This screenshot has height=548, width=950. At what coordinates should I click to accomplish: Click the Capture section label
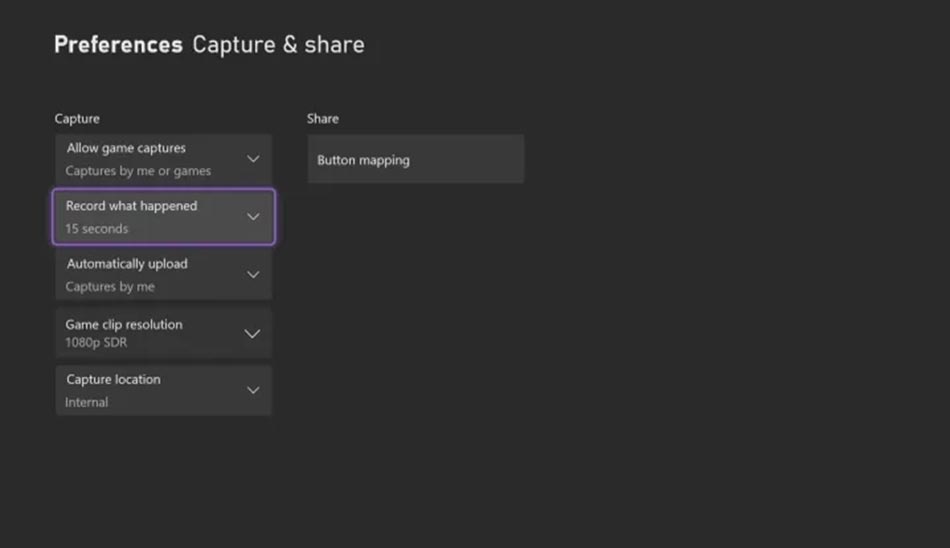point(77,119)
